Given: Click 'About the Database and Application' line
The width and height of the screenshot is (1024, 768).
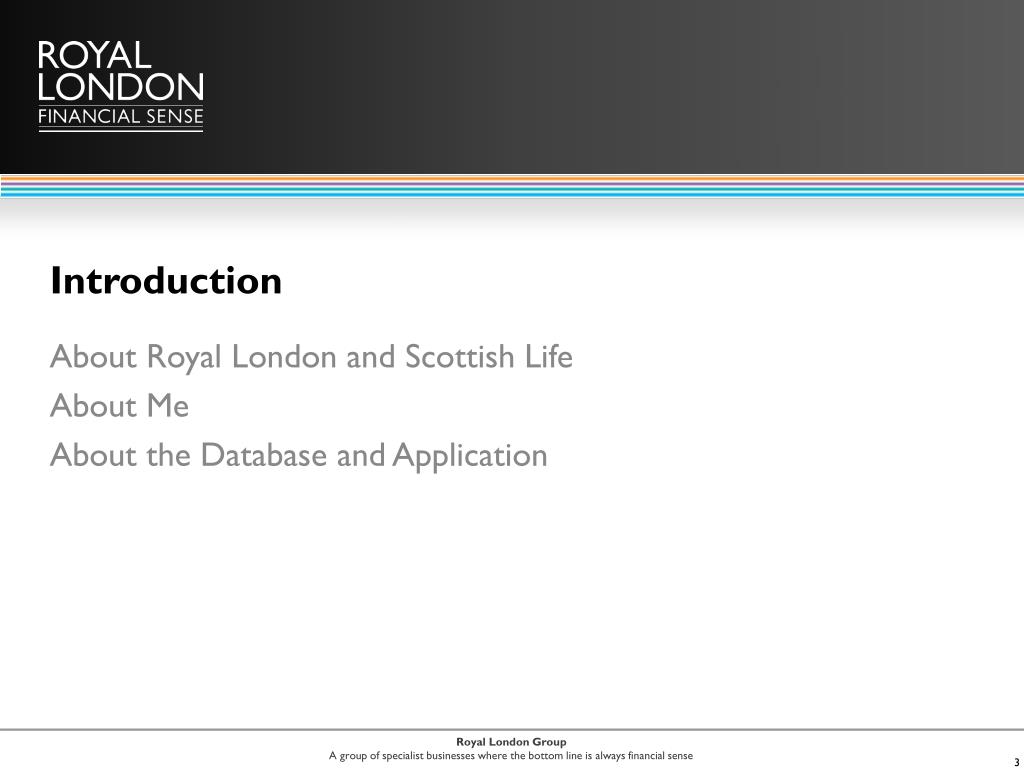Looking at the screenshot, I should 299,456.
